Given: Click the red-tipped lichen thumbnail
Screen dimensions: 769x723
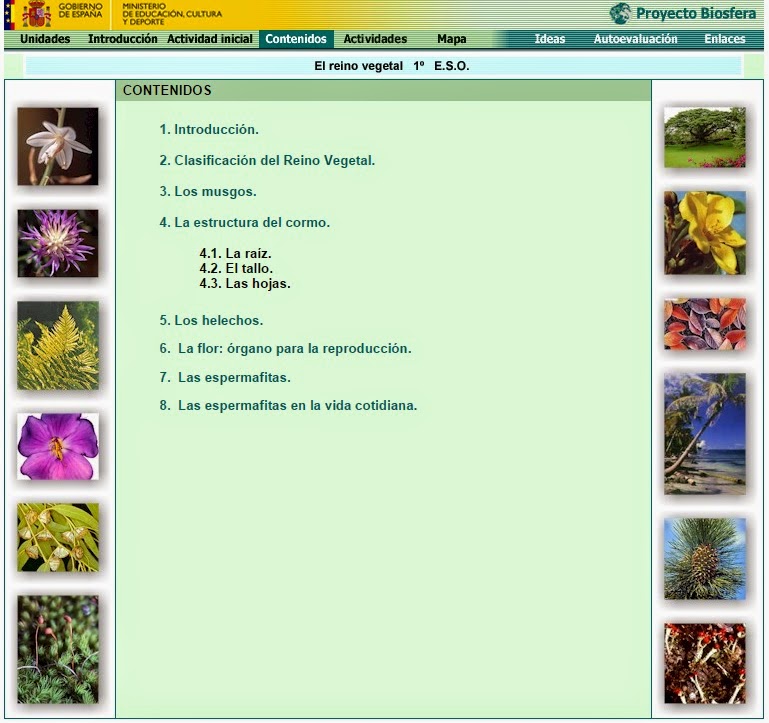Looking at the screenshot, I should click(705, 663).
